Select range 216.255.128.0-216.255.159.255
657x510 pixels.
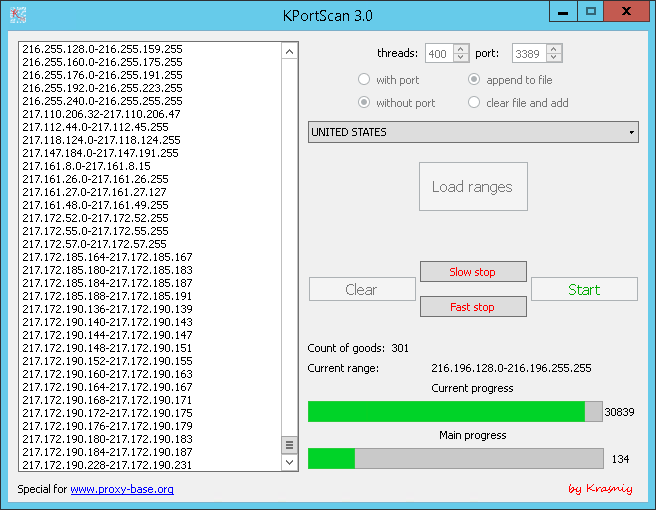[x=102, y=49]
